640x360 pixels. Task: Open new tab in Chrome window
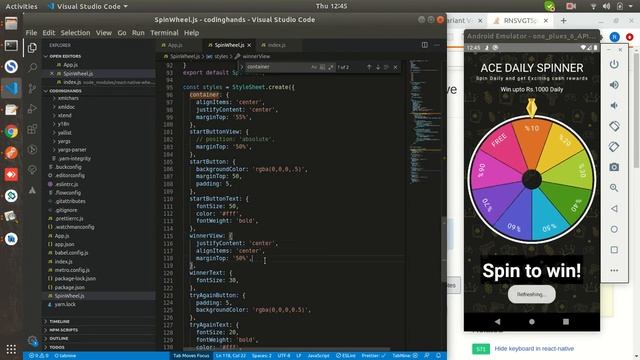[x=563, y=20]
